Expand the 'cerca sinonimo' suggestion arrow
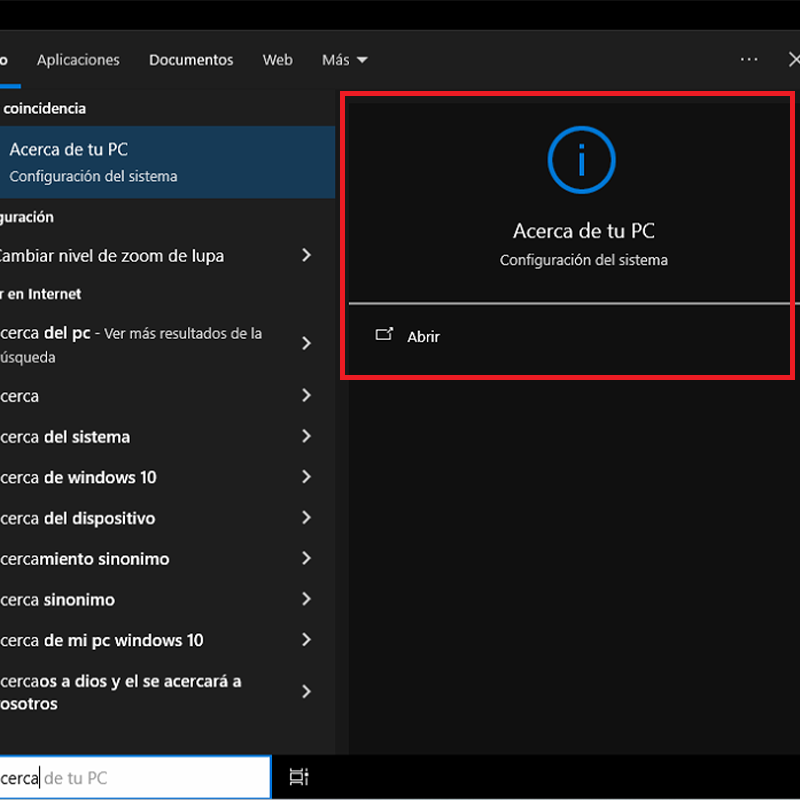Image resolution: width=800 pixels, height=800 pixels. [306, 599]
